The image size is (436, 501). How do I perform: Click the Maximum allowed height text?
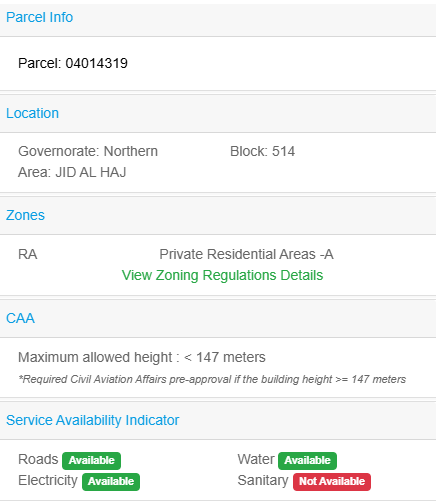(142, 357)
